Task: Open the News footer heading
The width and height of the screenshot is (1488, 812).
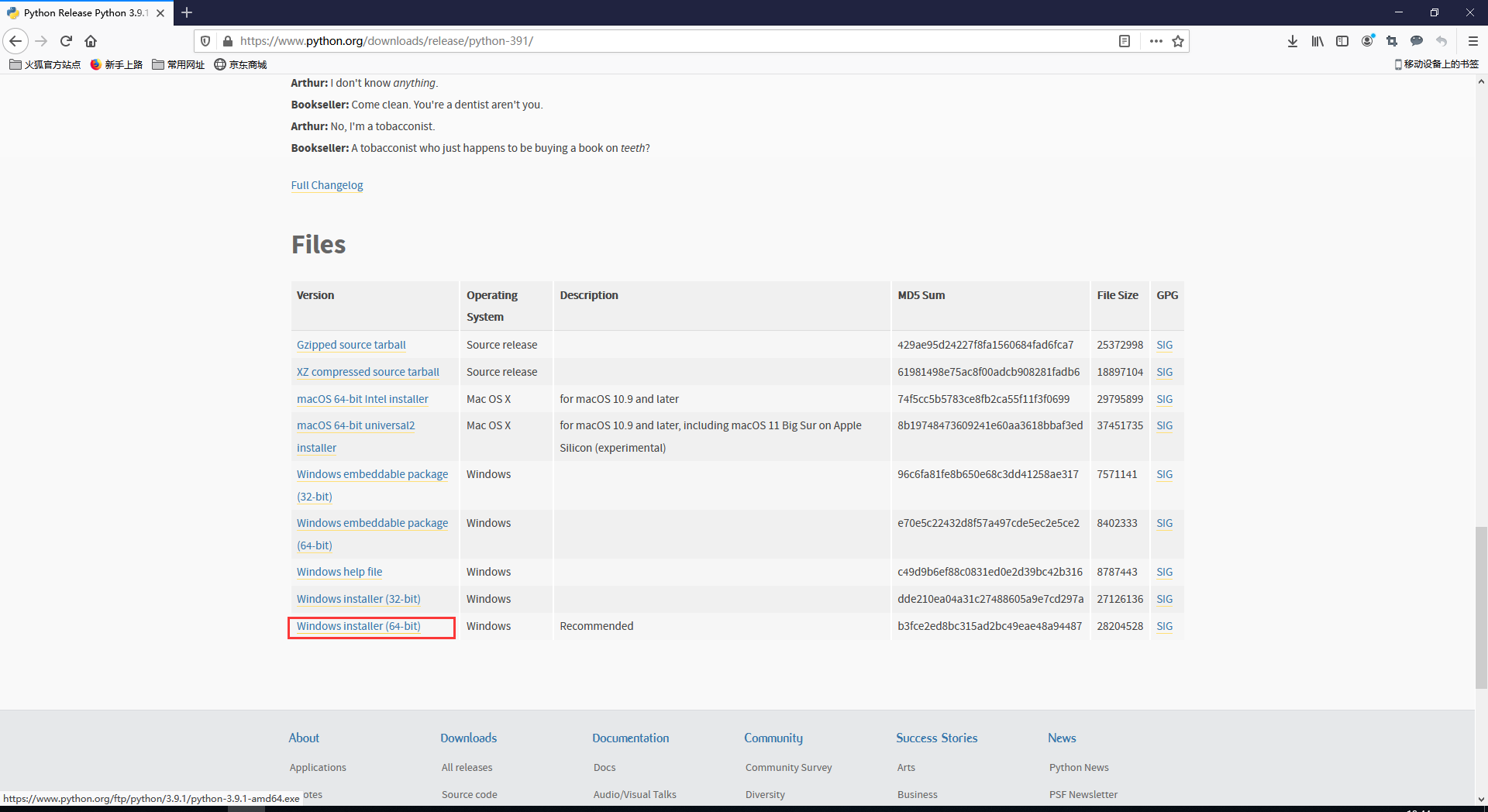Action: [1062, 738]
